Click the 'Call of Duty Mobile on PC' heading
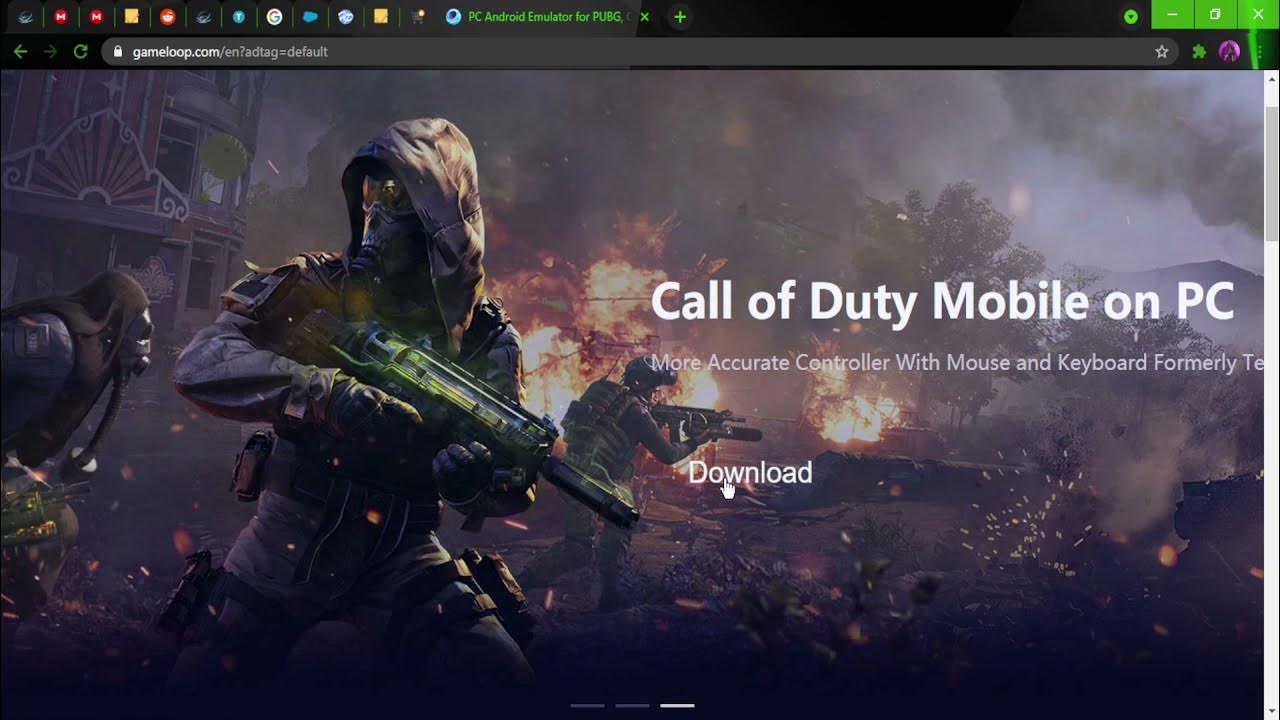Viewport: 1280px width, 720px height. [x=943, y=301]
